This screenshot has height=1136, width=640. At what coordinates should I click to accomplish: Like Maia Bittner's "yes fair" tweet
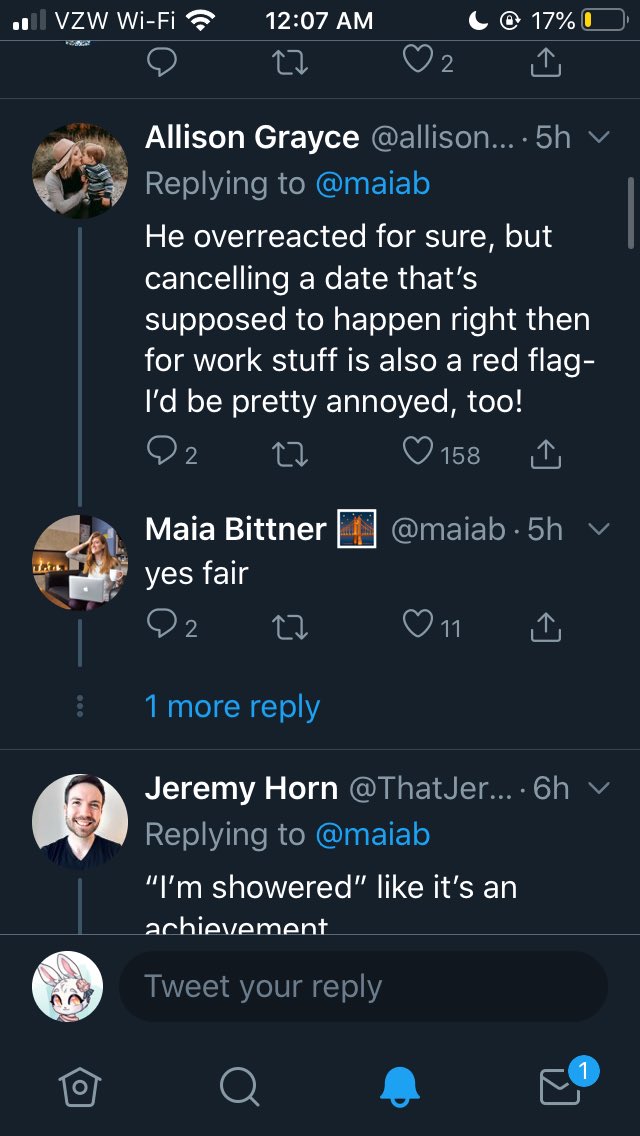pyautogui.click(x=418, y=625)
